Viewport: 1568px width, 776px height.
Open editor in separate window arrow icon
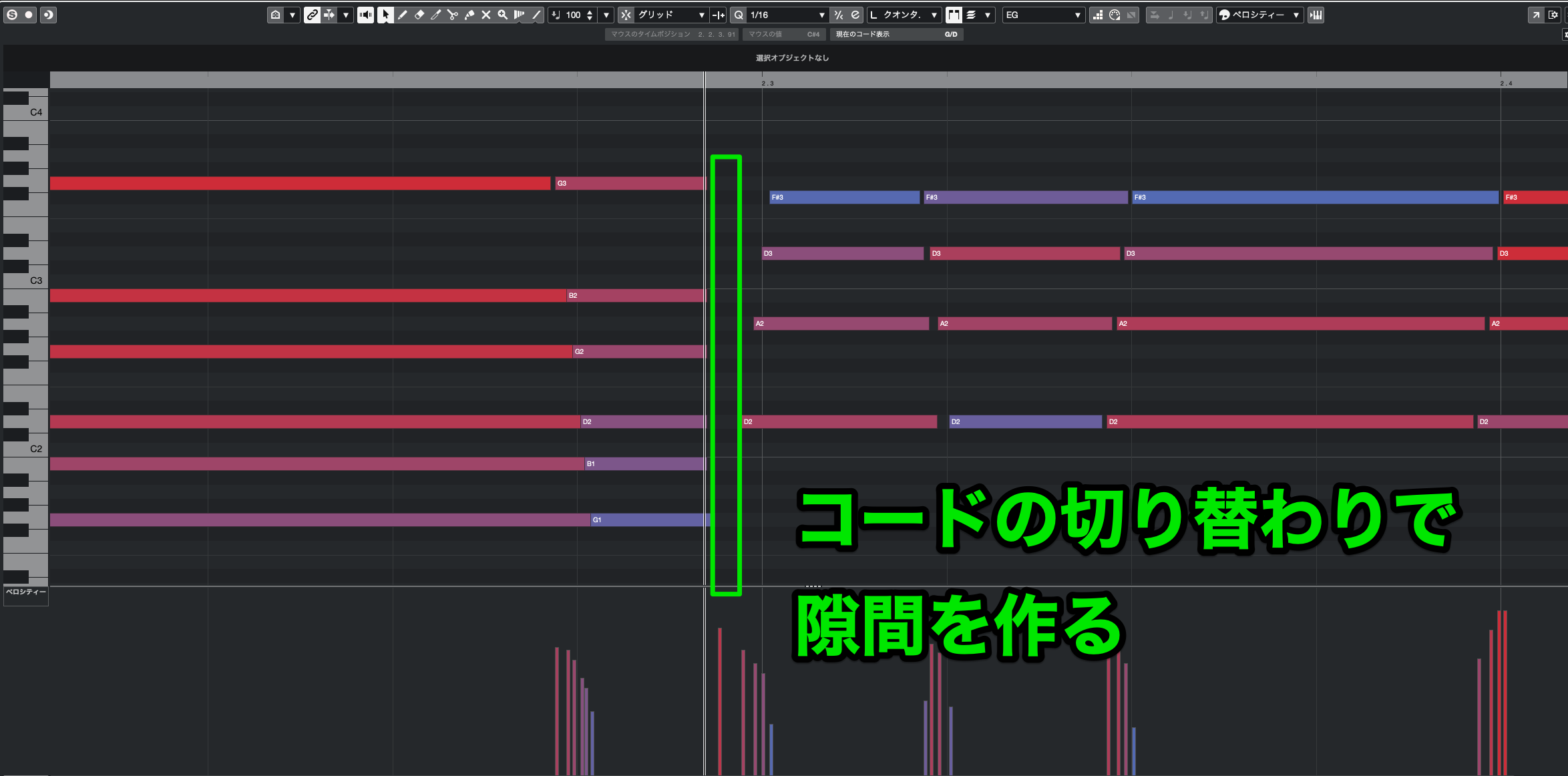(x=1536, y=15)
